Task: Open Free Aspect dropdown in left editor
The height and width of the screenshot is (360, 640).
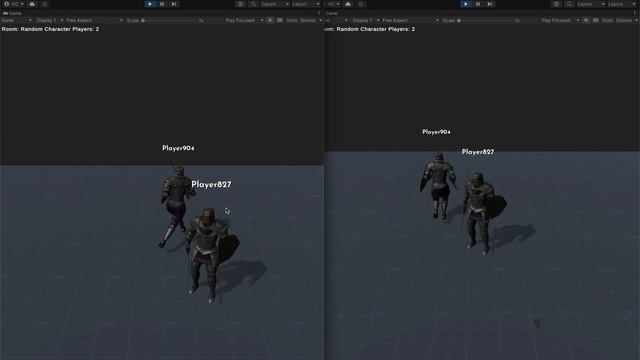Action: (94, 20)
